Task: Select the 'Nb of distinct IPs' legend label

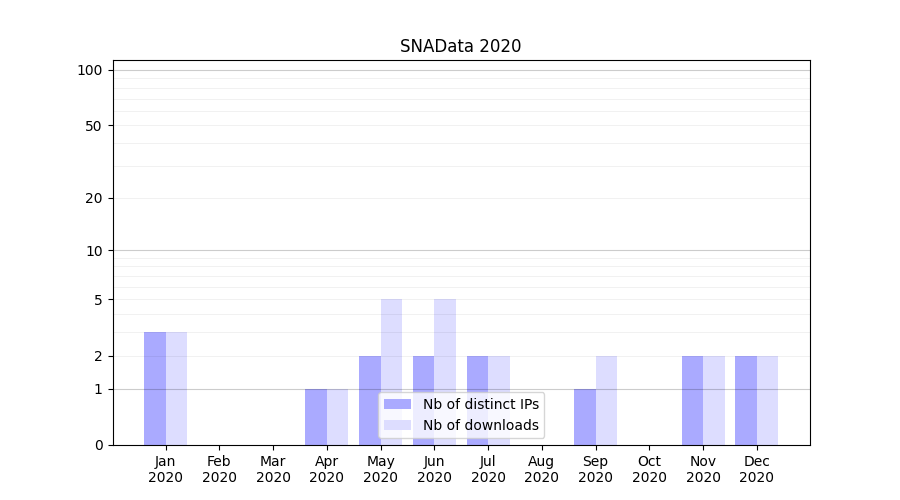Action: pos(480,404)
